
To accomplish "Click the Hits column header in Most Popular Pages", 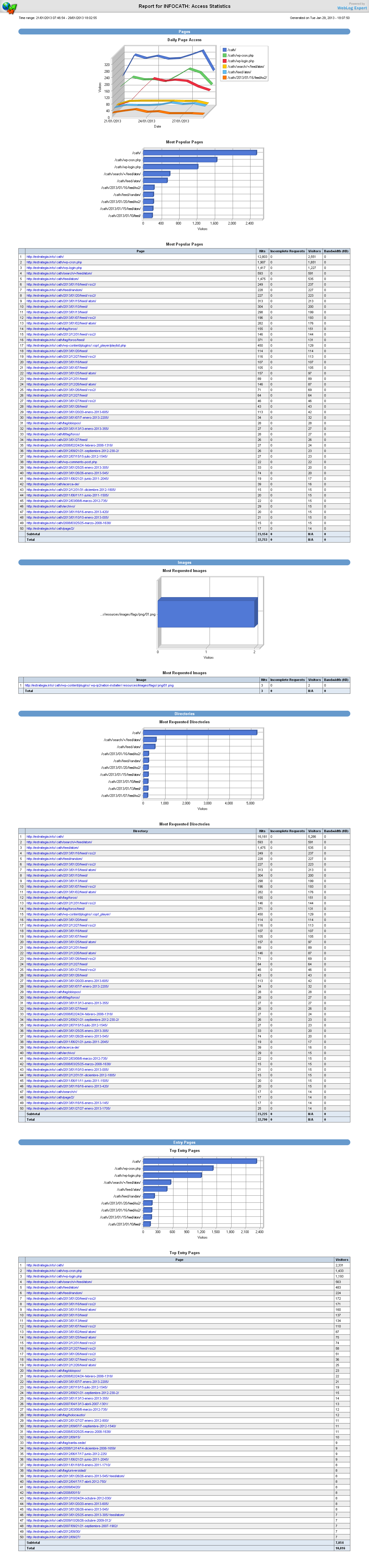I will click(262, 251).
